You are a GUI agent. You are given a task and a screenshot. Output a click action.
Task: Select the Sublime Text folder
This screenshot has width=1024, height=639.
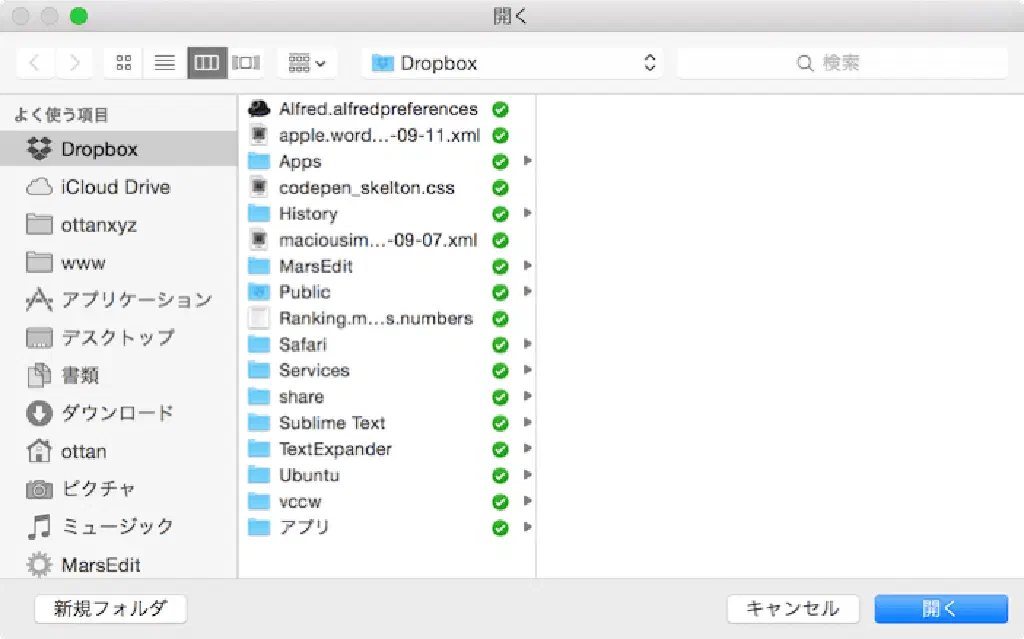pos(331,423)
